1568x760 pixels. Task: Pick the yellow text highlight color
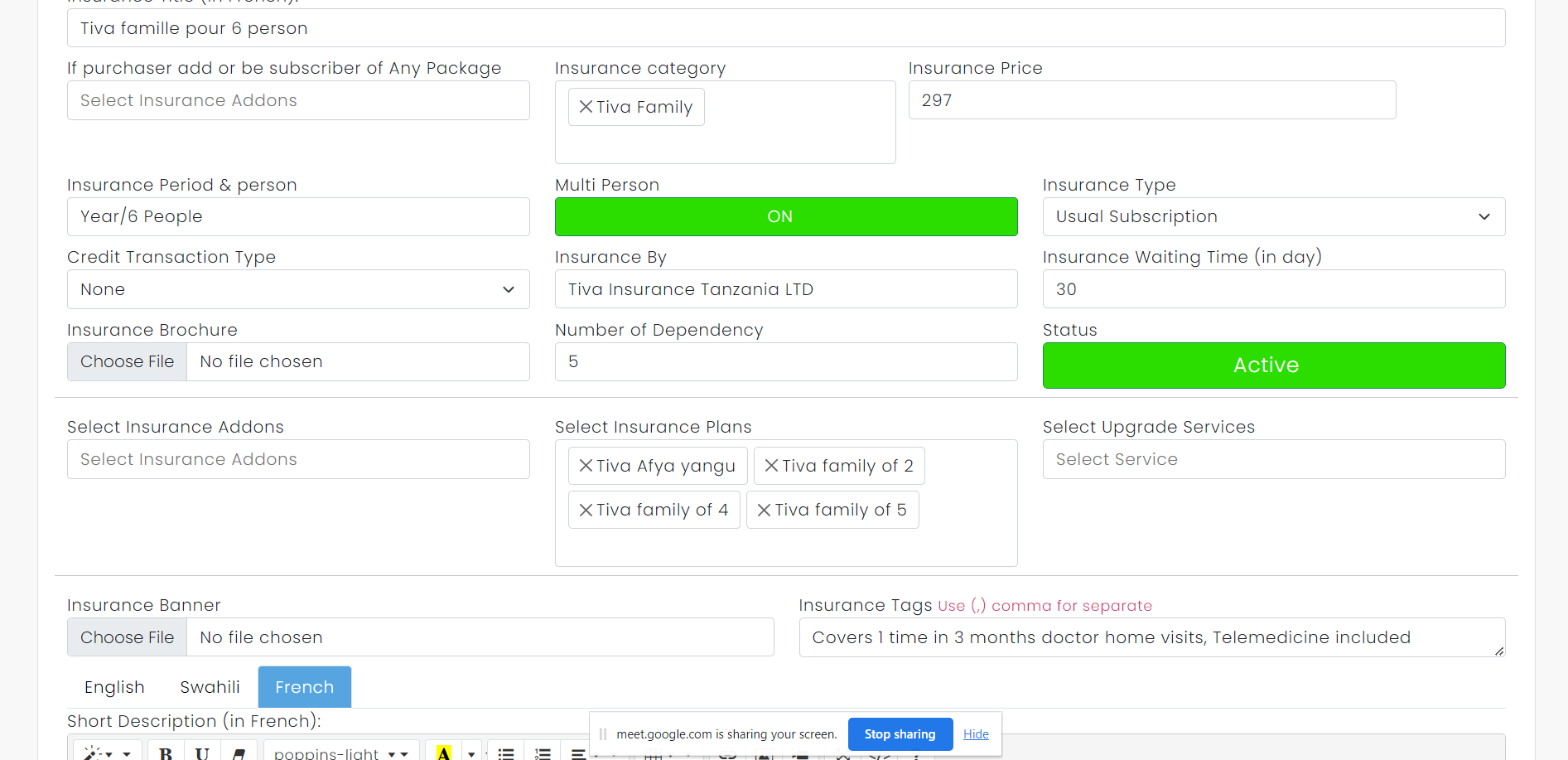(444, 753)
